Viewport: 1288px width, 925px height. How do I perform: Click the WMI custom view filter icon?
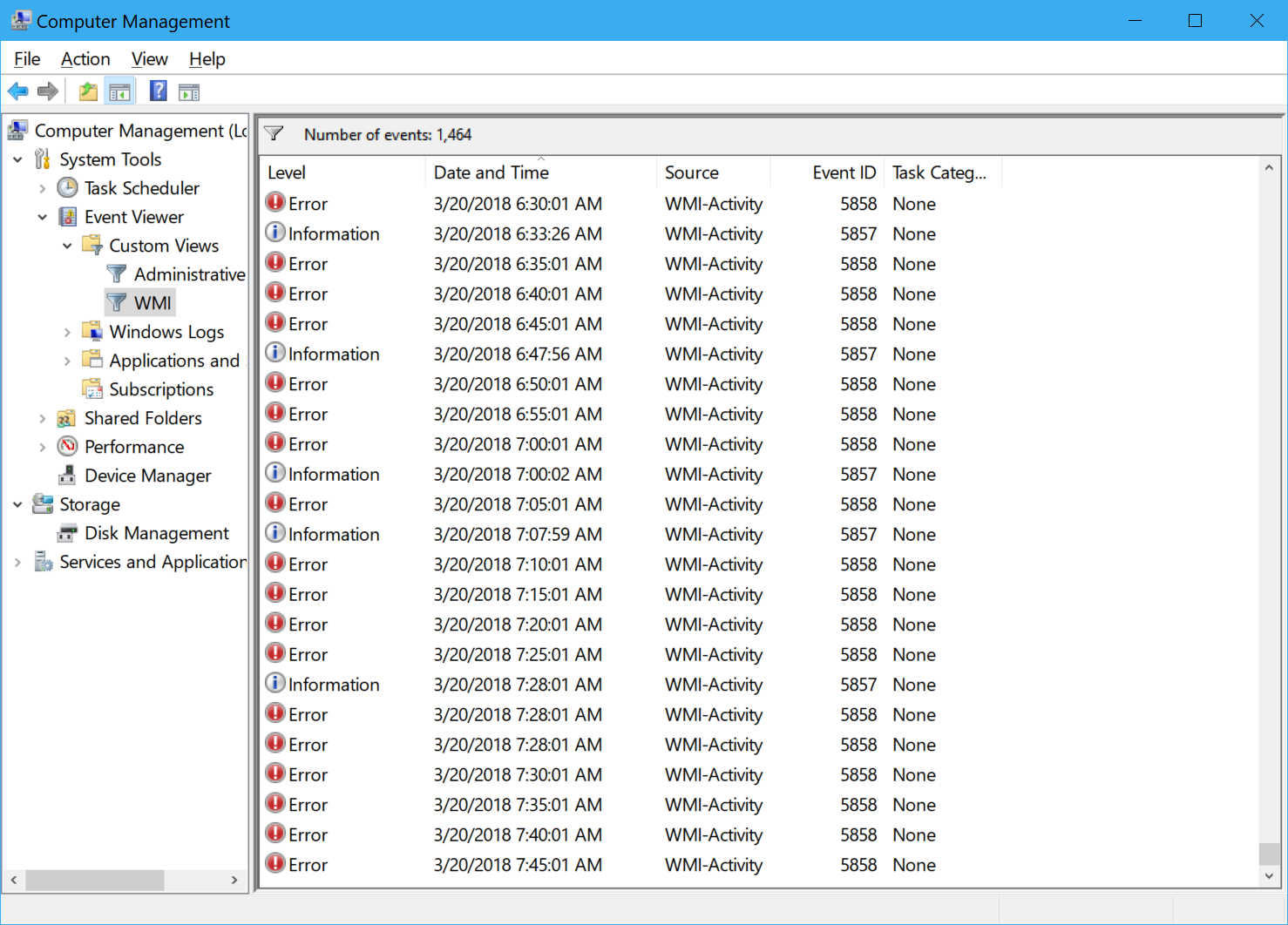117,302
